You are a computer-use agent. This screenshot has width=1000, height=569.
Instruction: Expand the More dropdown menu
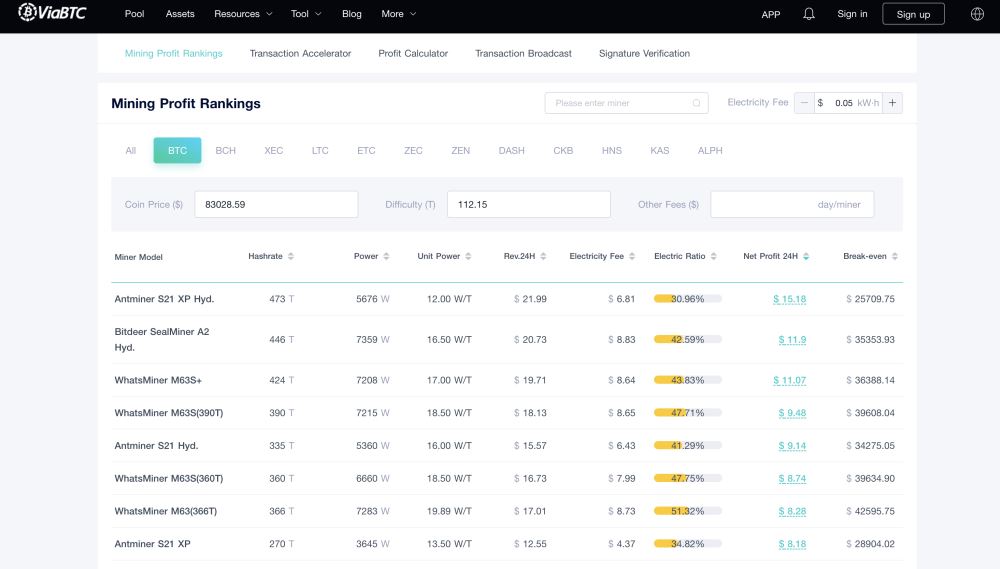[x=399, y=14]
